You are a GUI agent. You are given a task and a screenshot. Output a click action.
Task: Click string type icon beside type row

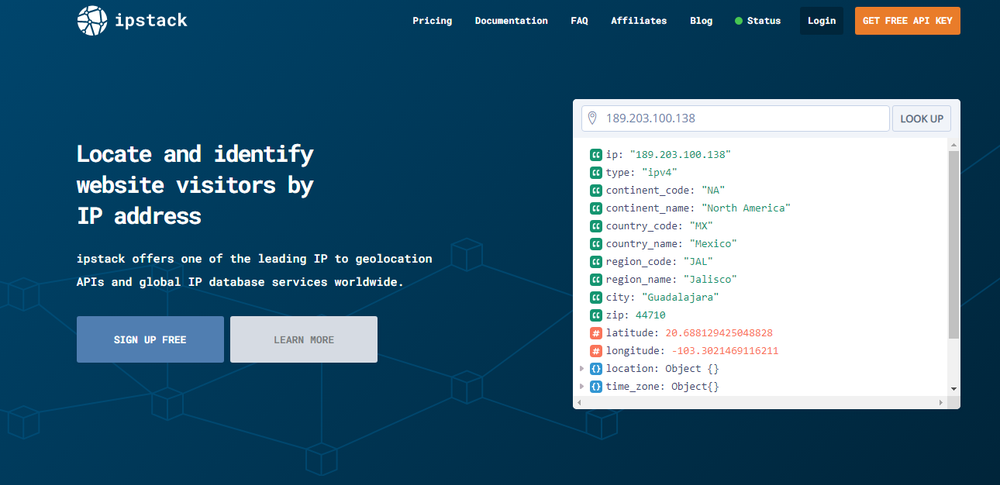pyautogui.click(x=596, y=172)
